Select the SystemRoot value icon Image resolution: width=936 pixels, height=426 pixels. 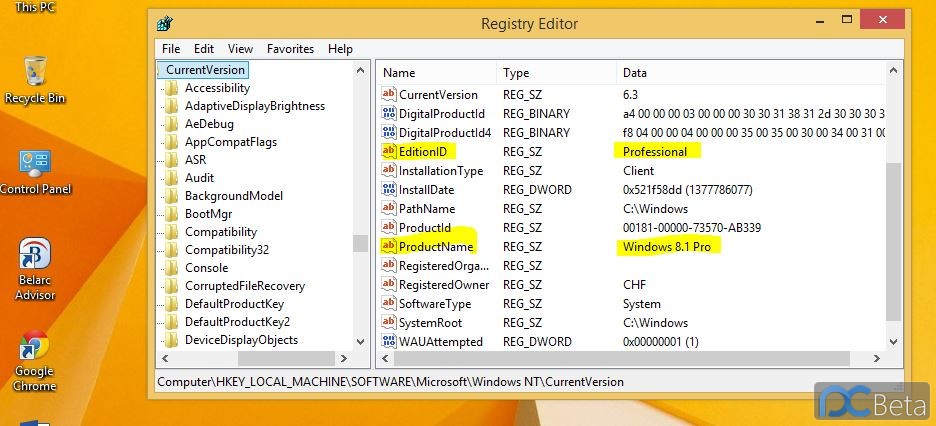[389, 323]
